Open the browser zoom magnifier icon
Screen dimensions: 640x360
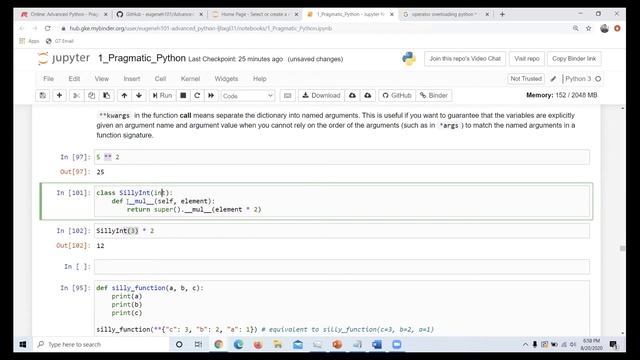pos(576,29)
